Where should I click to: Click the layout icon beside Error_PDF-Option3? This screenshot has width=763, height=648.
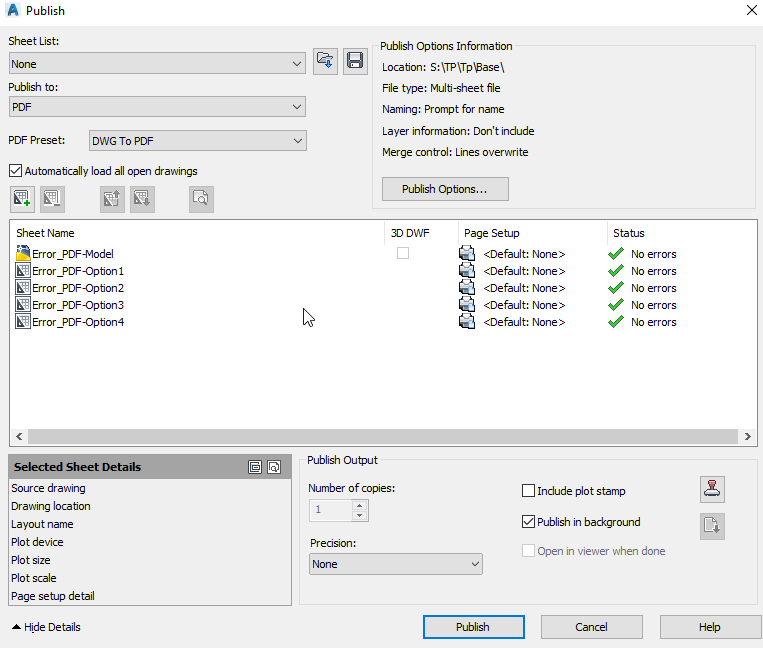coord(23,305)
